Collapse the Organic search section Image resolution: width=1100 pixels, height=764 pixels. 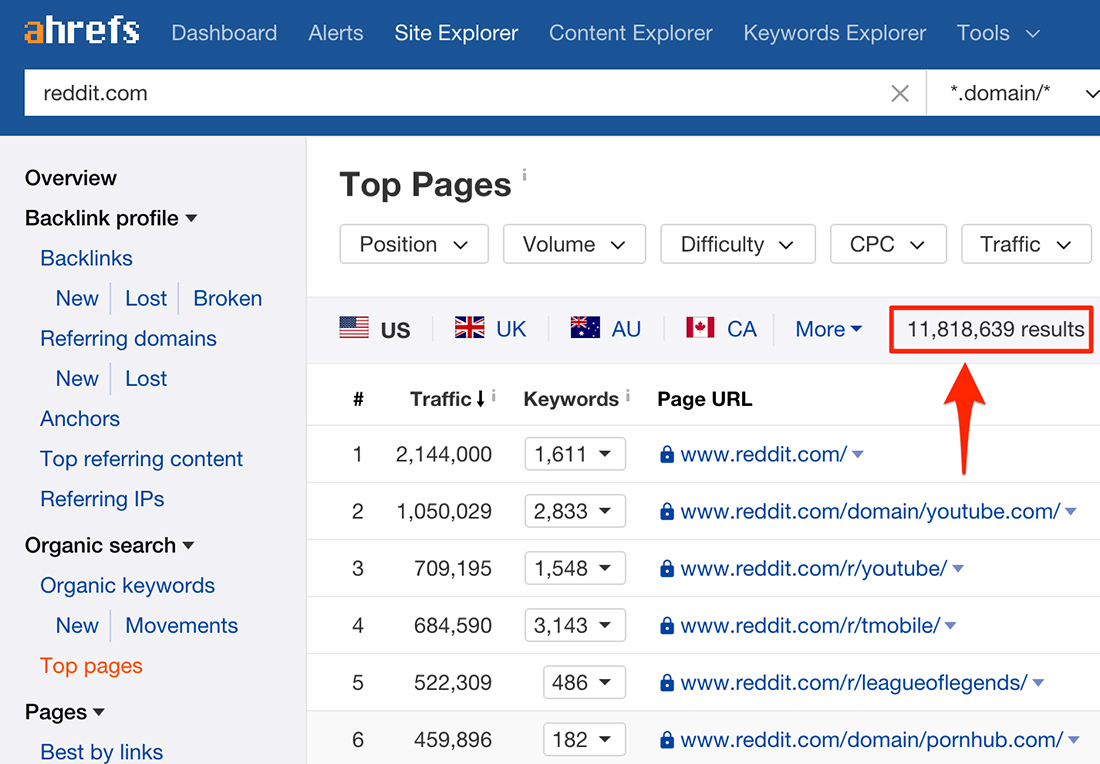pos(109,545)
